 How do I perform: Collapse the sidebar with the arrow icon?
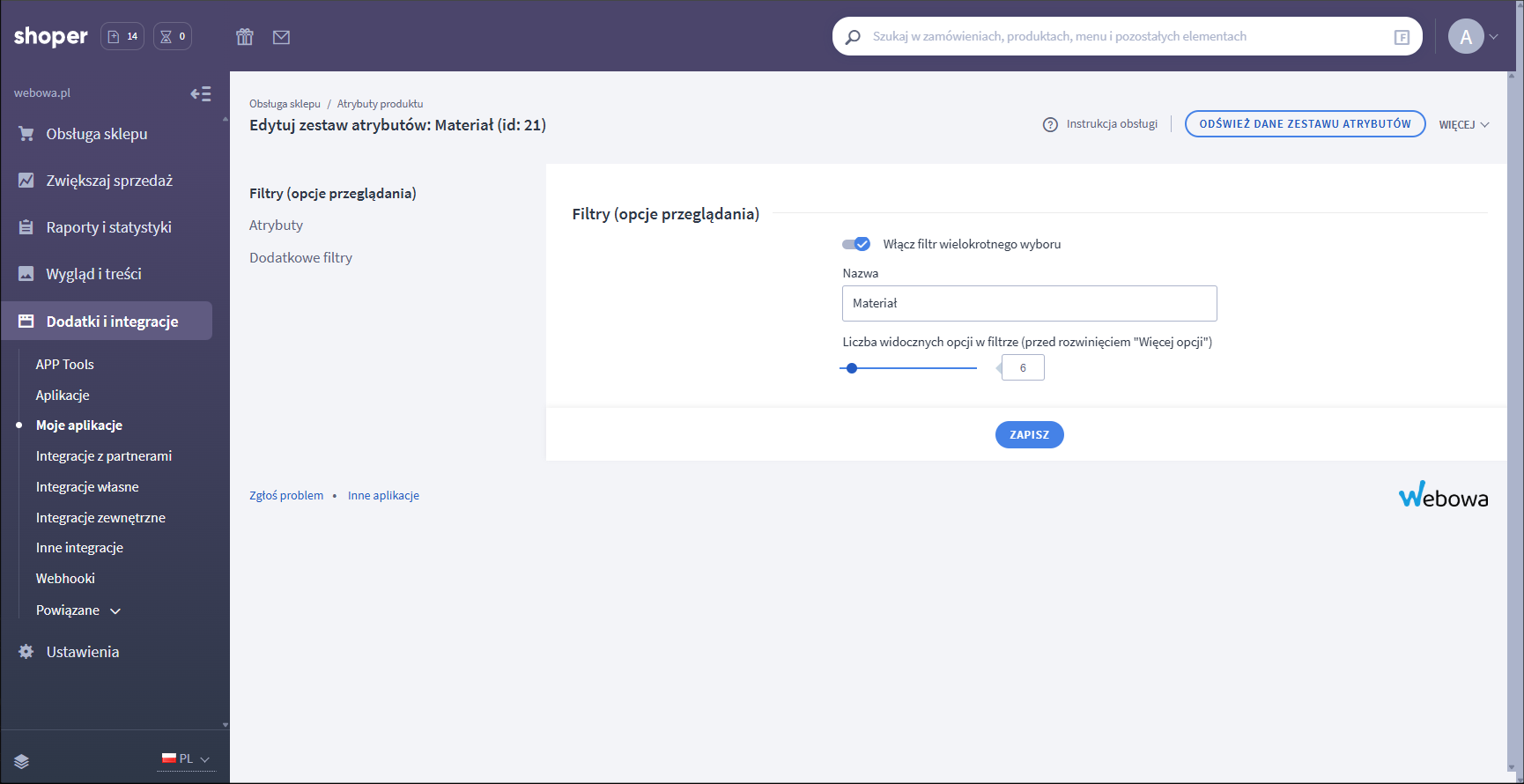pyautogui.click(x=201, y=93)
